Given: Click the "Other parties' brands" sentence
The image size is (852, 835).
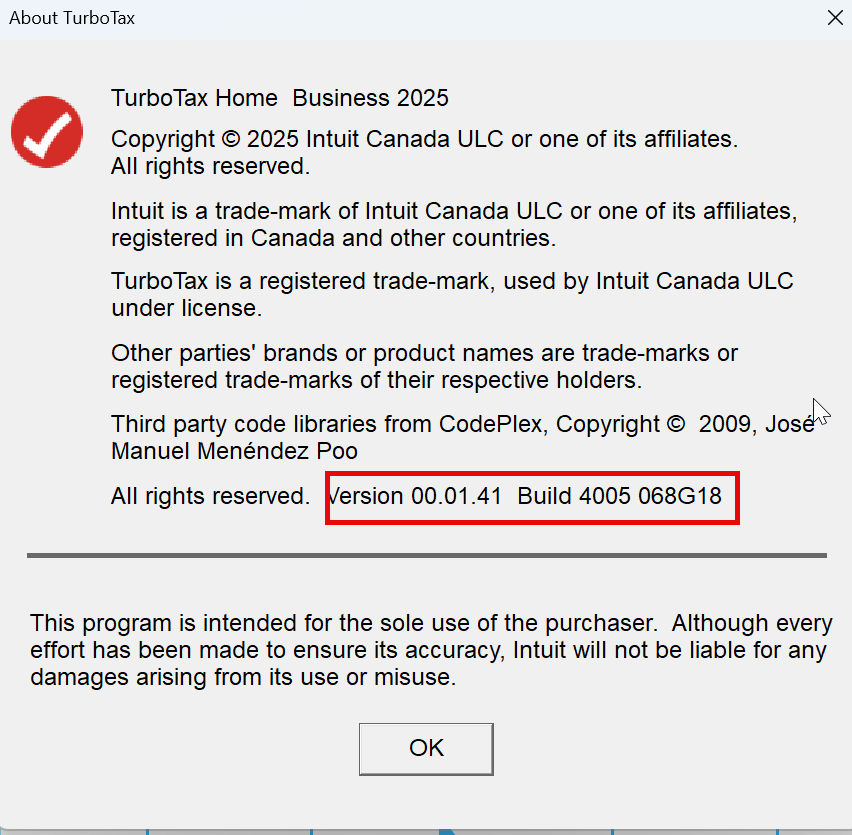Looking at the screenshot, I should click(425, 353).
